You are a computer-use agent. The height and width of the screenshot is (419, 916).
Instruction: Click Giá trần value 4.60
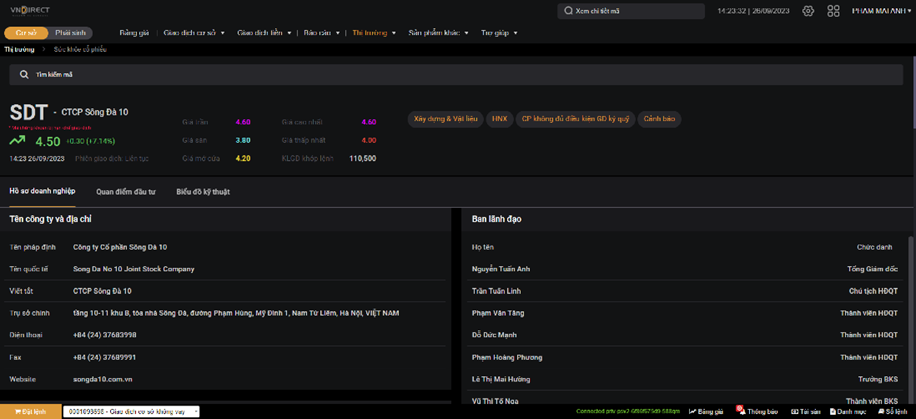pos(243,122)
